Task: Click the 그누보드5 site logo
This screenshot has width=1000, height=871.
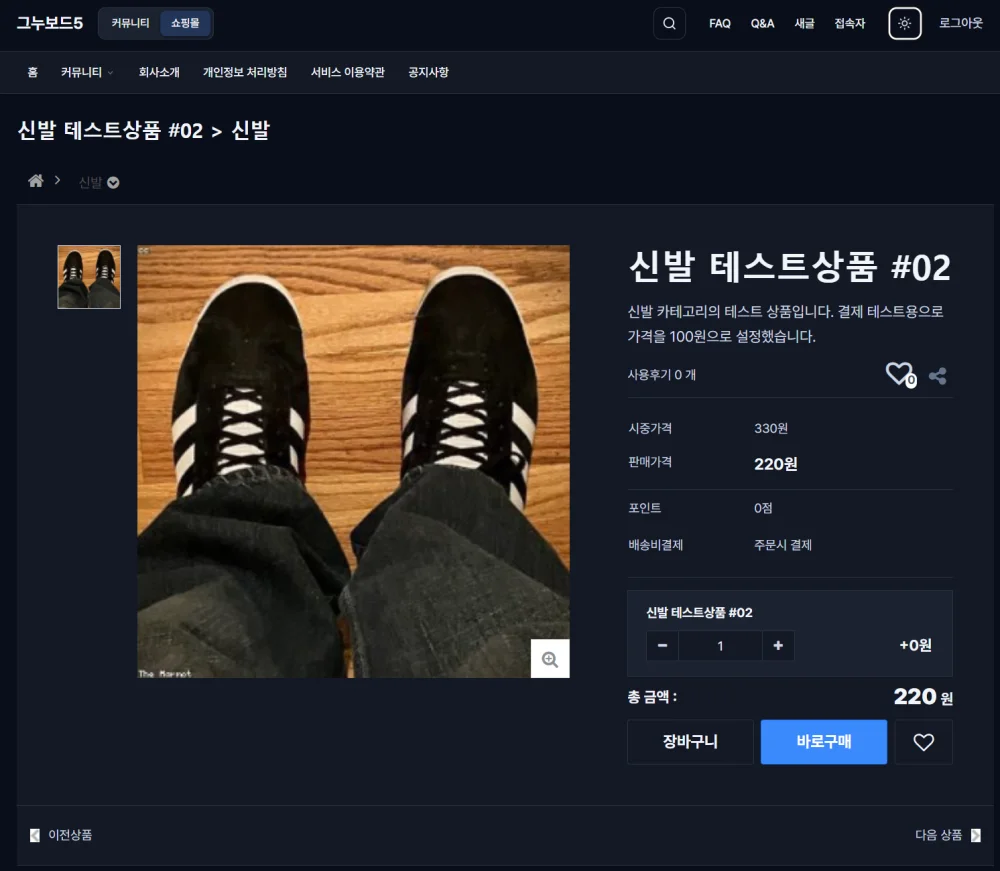Action: 50,24
